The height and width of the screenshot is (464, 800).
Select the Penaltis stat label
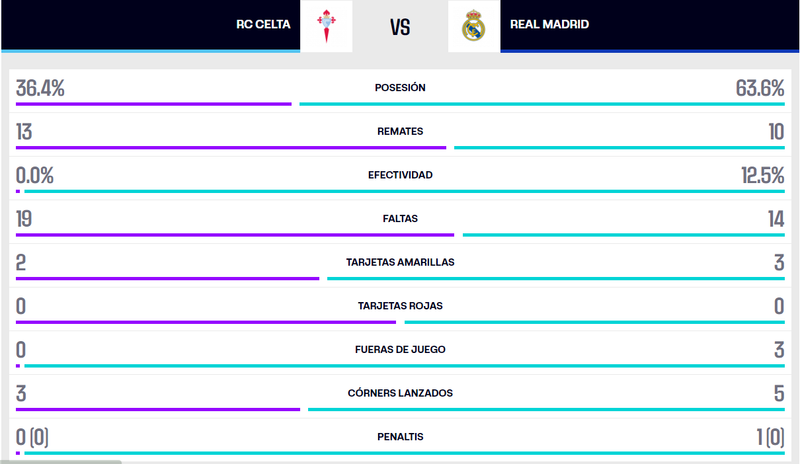(x=400, y=437)
